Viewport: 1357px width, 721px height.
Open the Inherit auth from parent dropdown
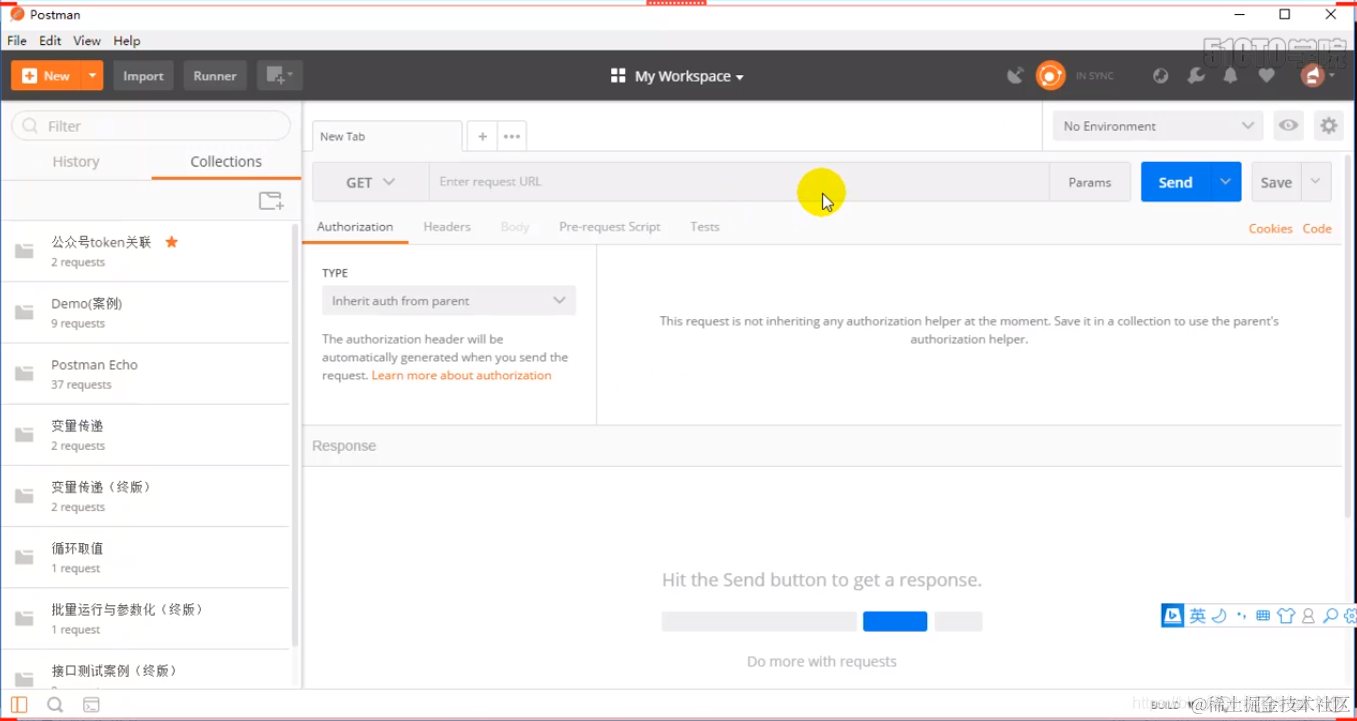[449, 301]
